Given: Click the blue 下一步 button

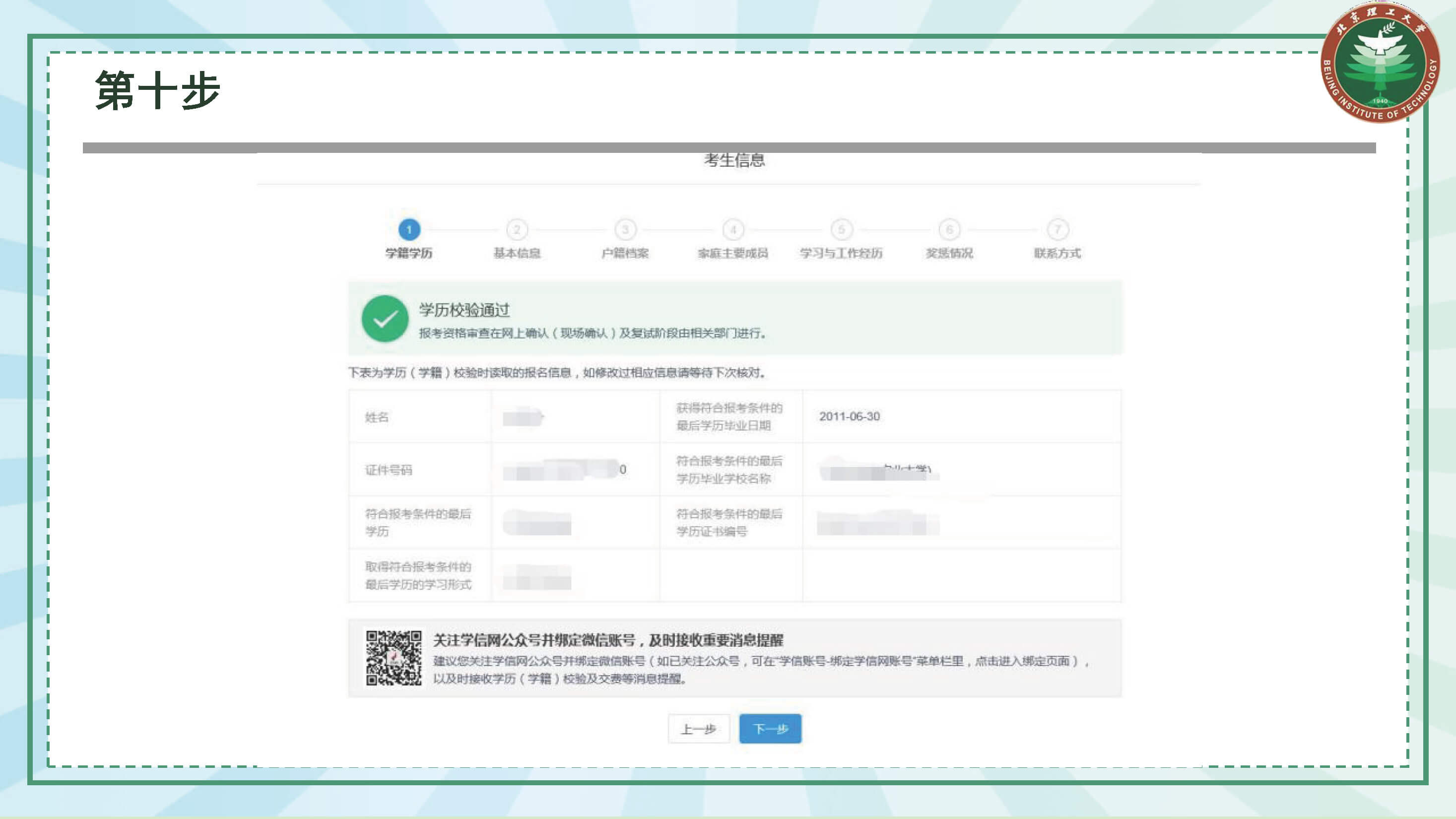Looking at the screenshot, I should pyautogui.click(x=770, y=729).
